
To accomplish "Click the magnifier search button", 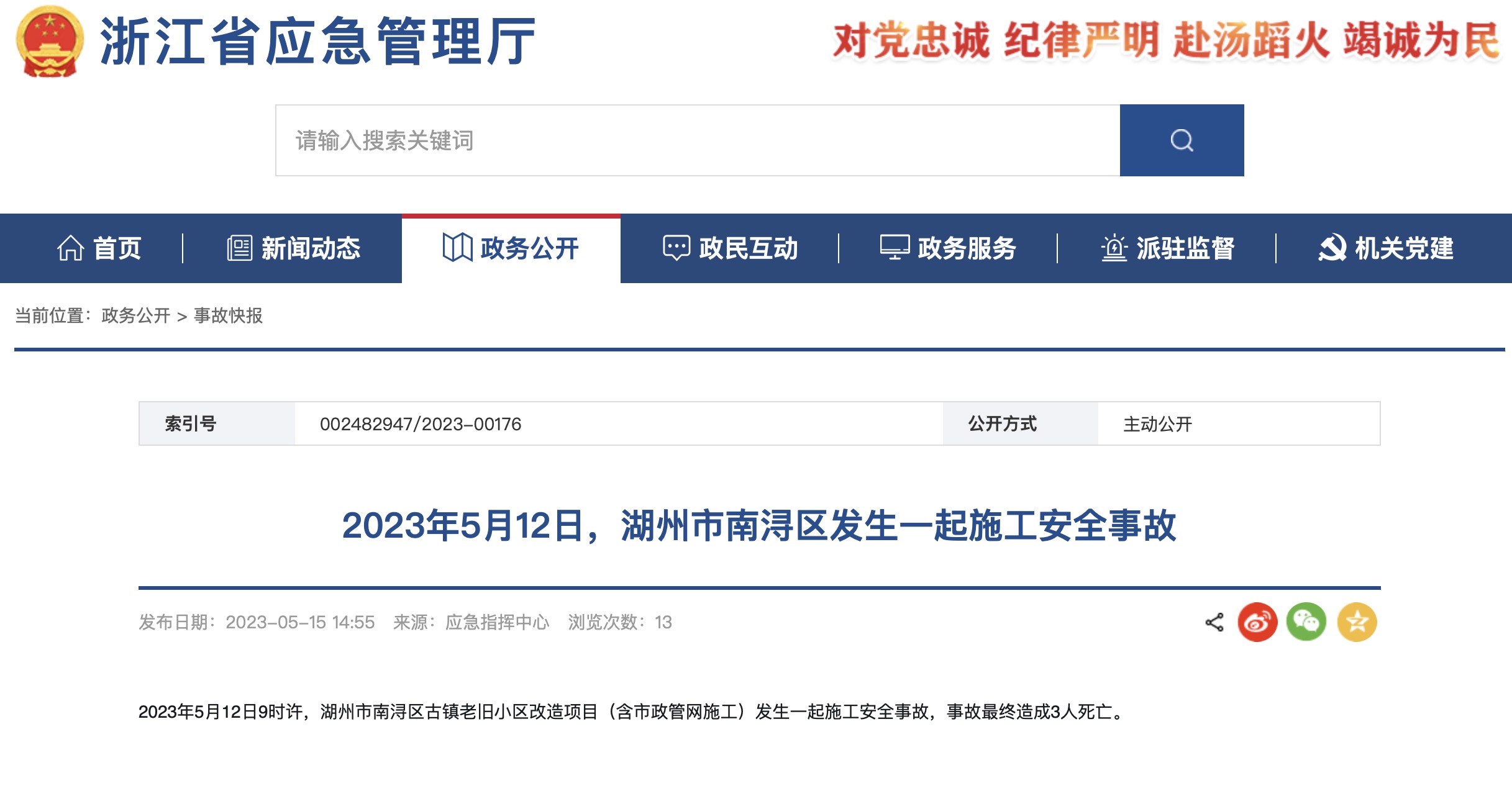I will pos(1181,140).
